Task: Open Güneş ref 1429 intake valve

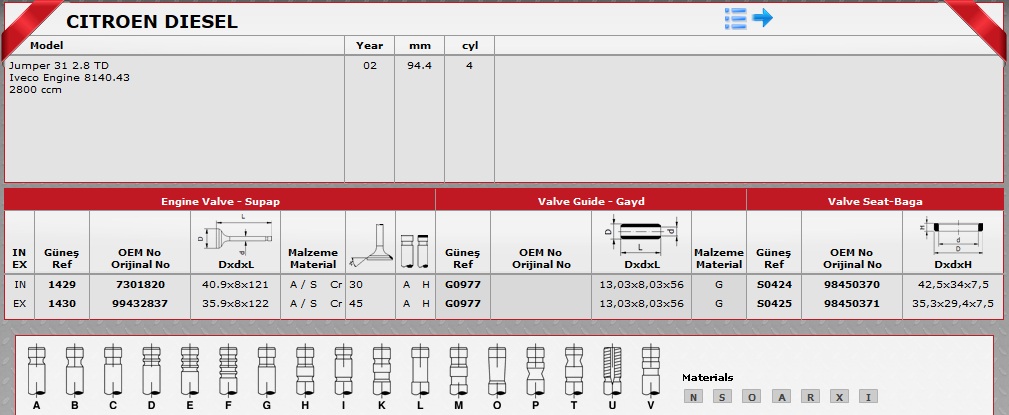Action: point(62,285)
